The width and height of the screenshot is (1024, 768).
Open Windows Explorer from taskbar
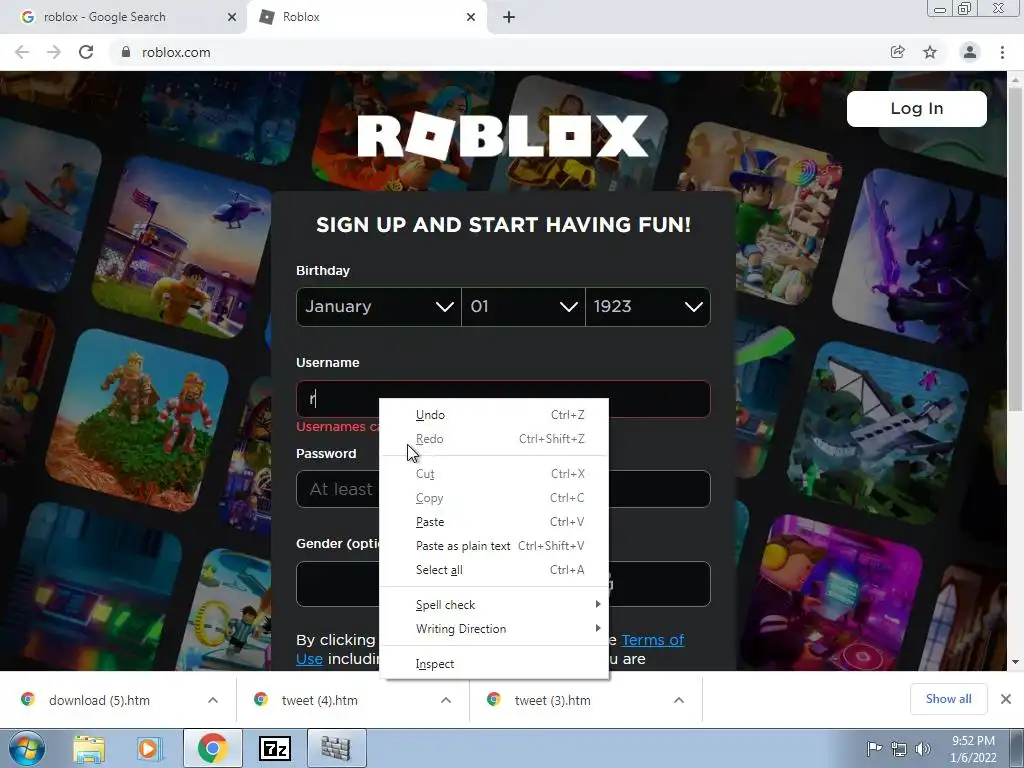(x=89, y=748)
